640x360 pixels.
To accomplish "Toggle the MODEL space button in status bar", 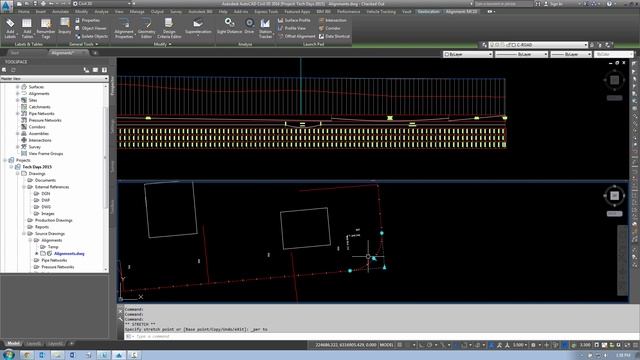I will click(x=386, y=345).
